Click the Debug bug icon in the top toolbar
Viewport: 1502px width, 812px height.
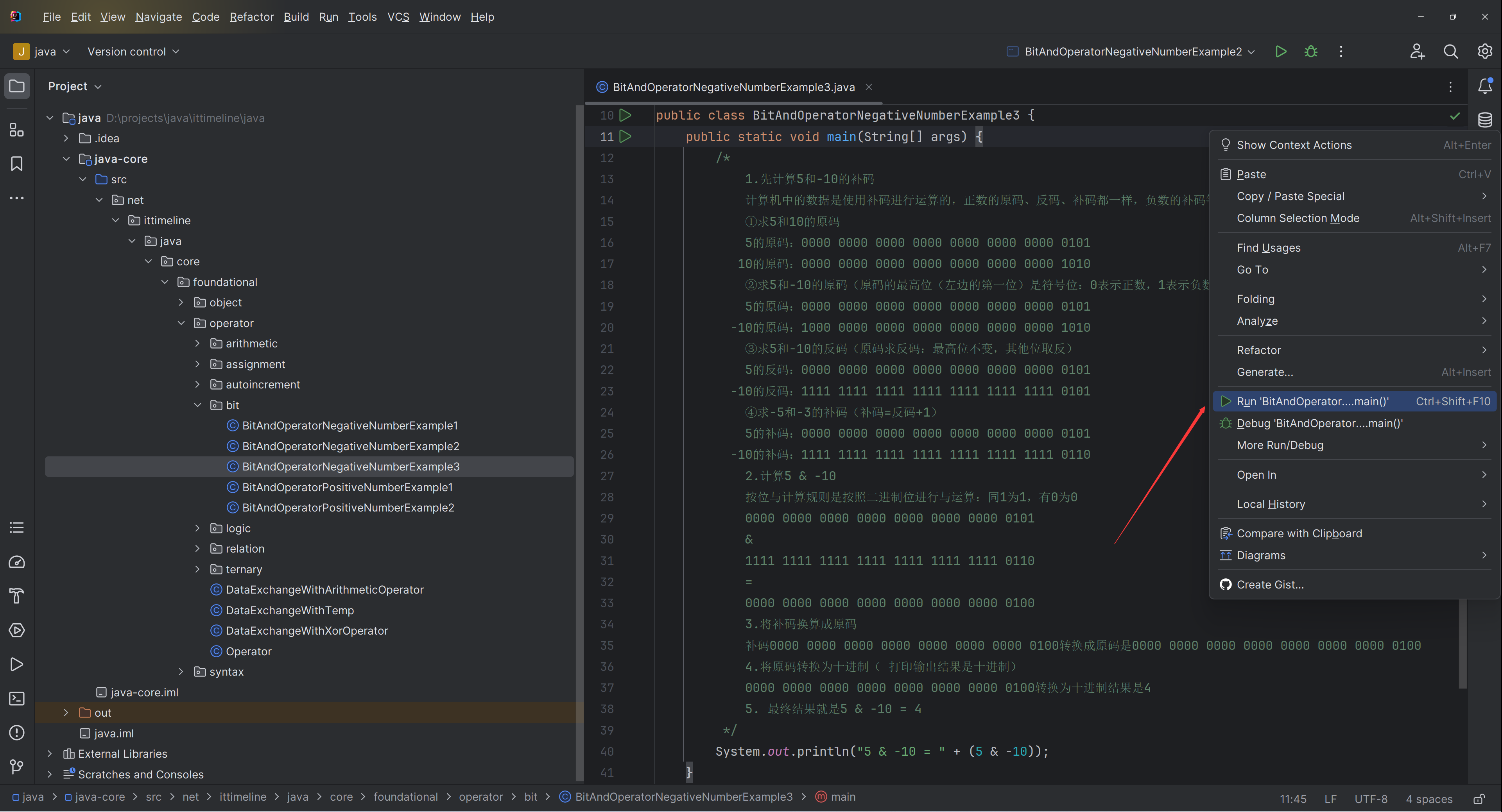tap(1311, 51)
